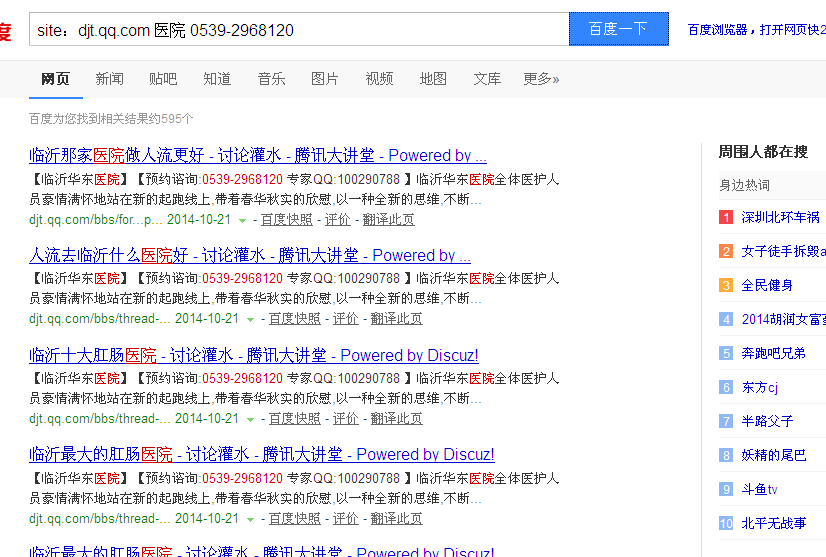Image resolution: width=826 pixels, height=557 pixels.
Task: Expand the 更多» tab
Action: coord(541,79)
